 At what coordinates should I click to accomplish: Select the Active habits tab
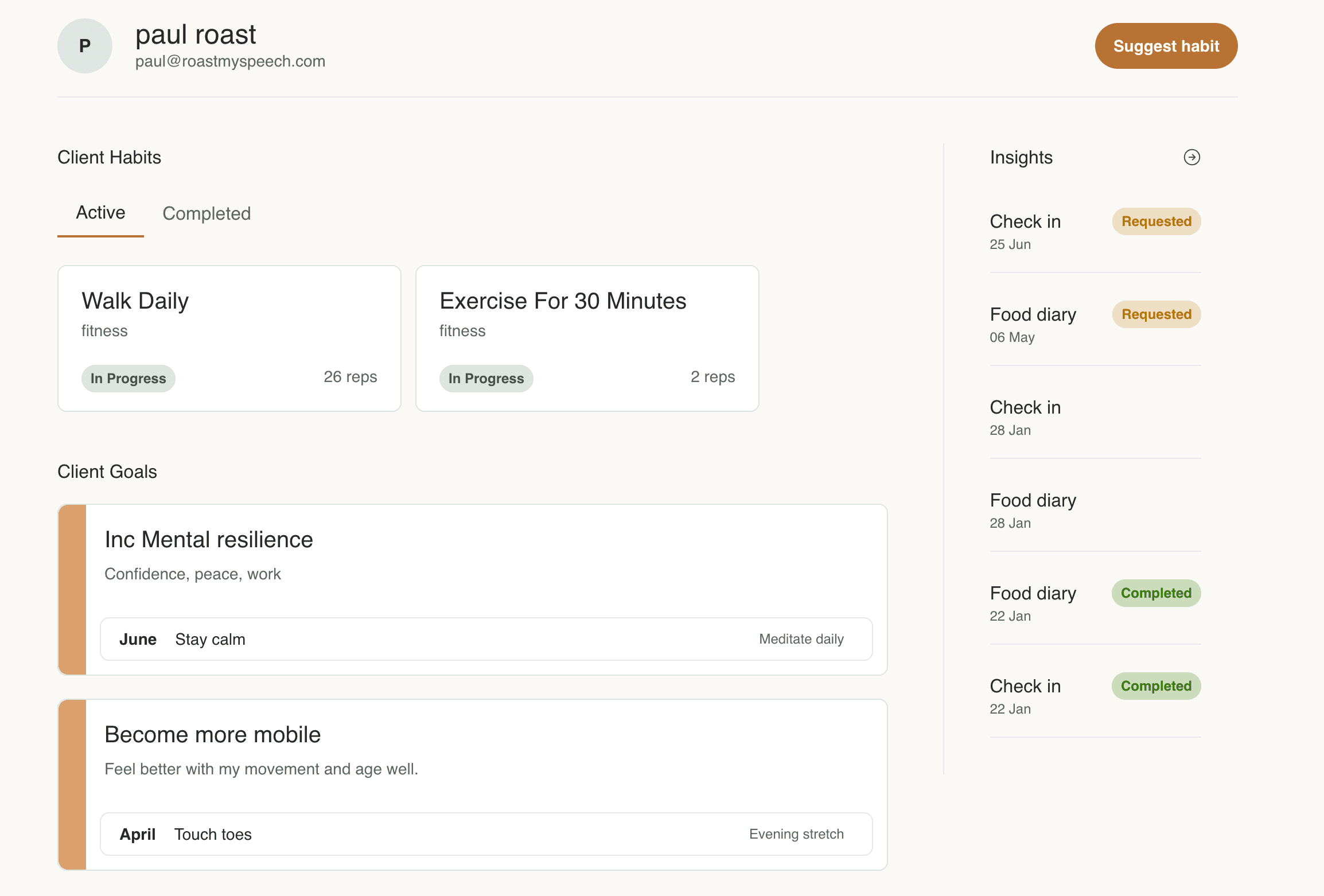tap(100, 213)
